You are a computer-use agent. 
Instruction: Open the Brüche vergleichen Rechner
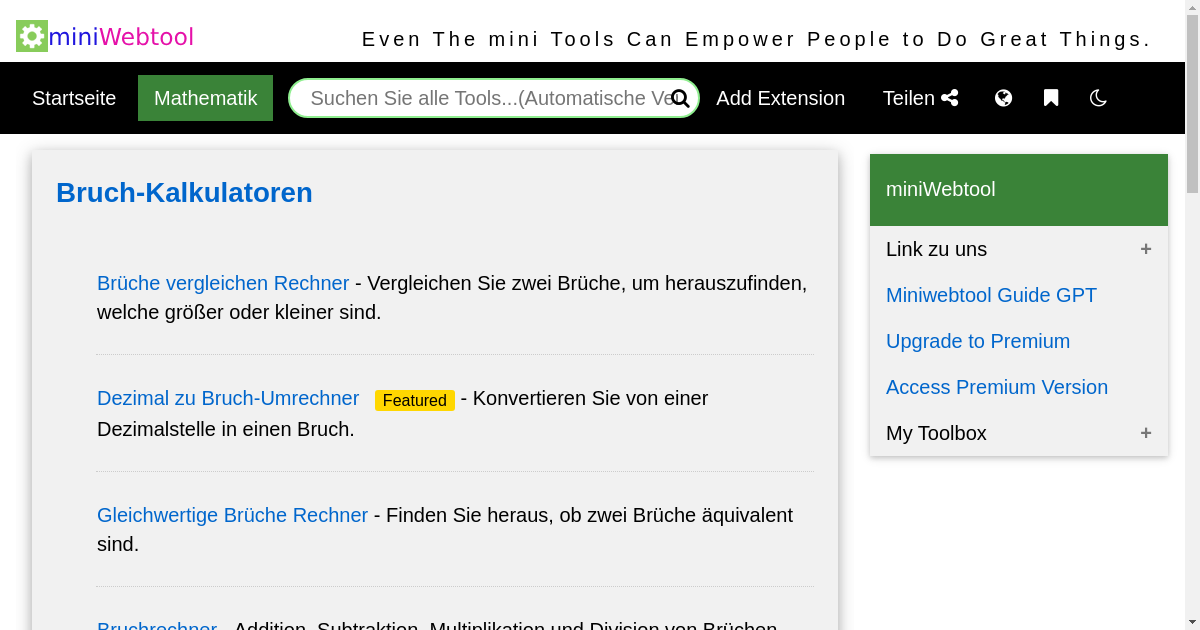(x=223, y=283)
